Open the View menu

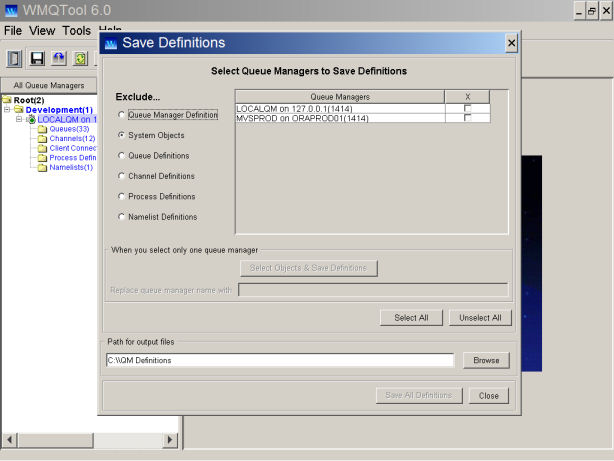42,31
